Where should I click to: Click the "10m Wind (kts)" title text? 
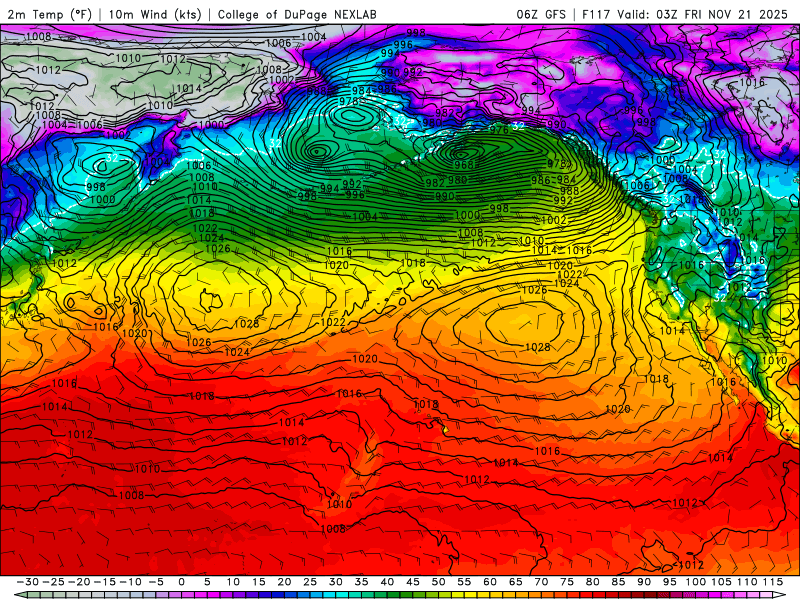coord(155,14)
